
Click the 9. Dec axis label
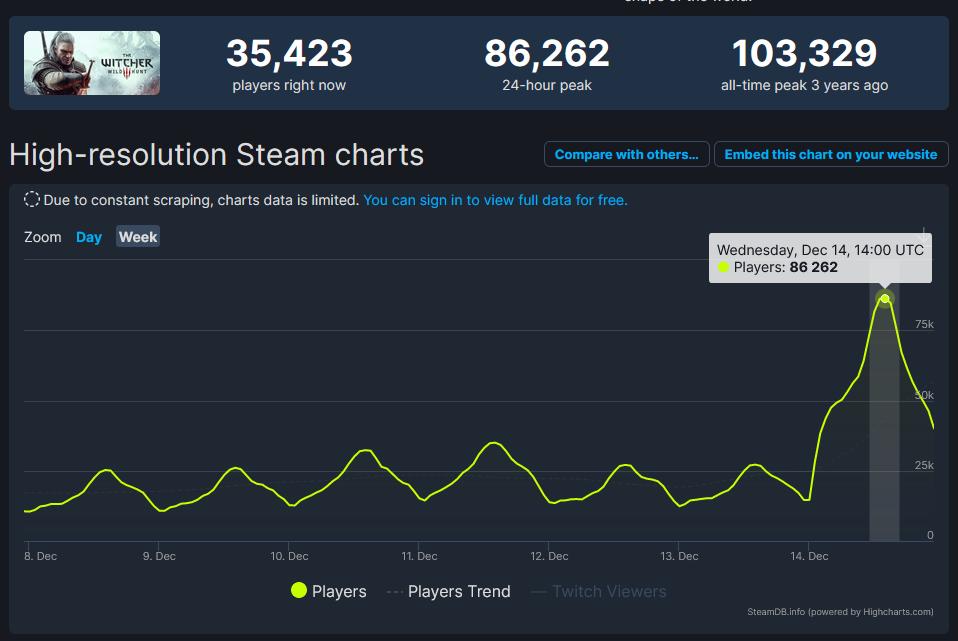[159, 556]
